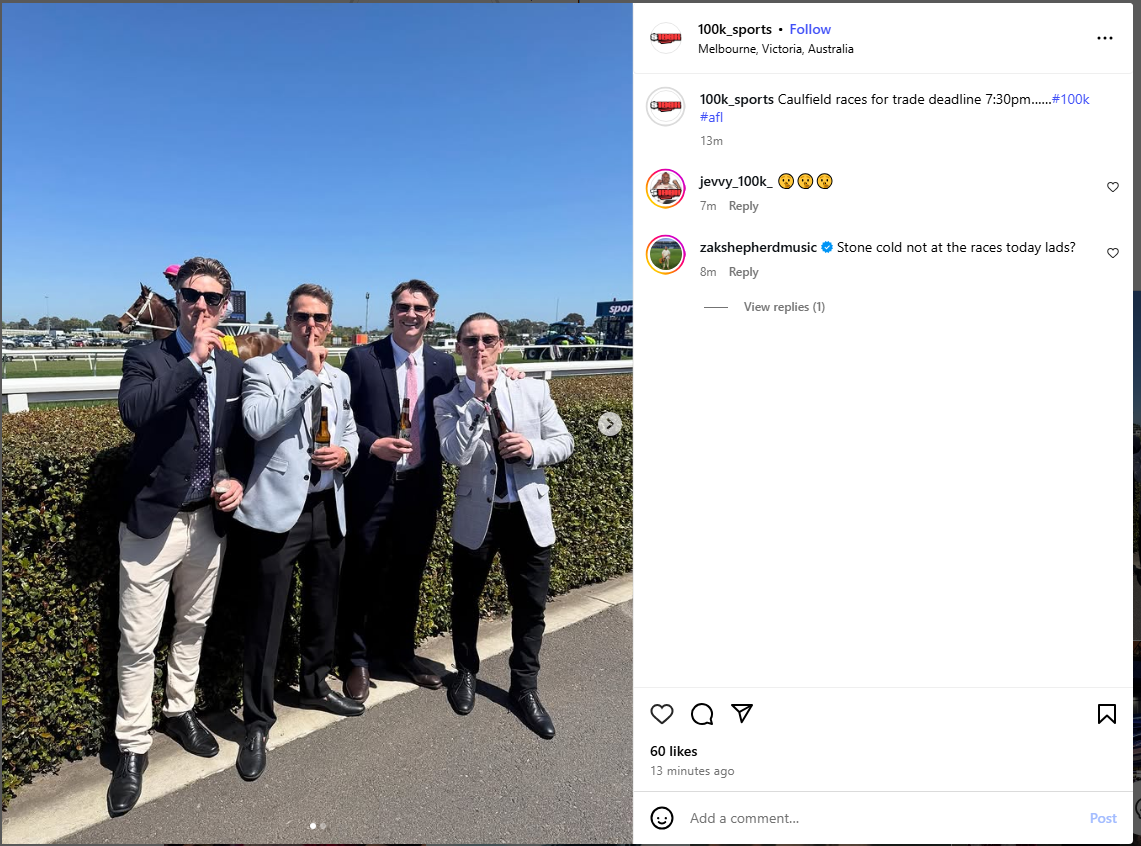The image size is (1141, 846).
Task: Open the #100k hashtag link
Action: click(1070, 99)
